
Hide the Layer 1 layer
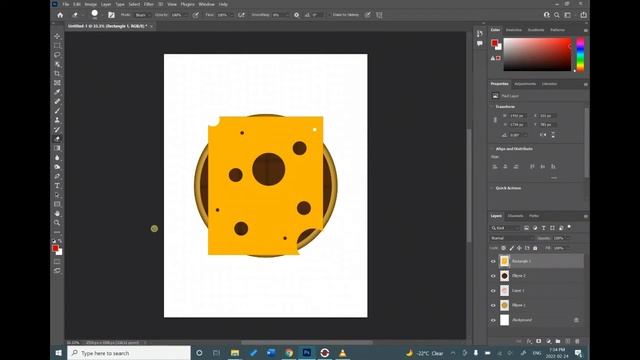493,291
